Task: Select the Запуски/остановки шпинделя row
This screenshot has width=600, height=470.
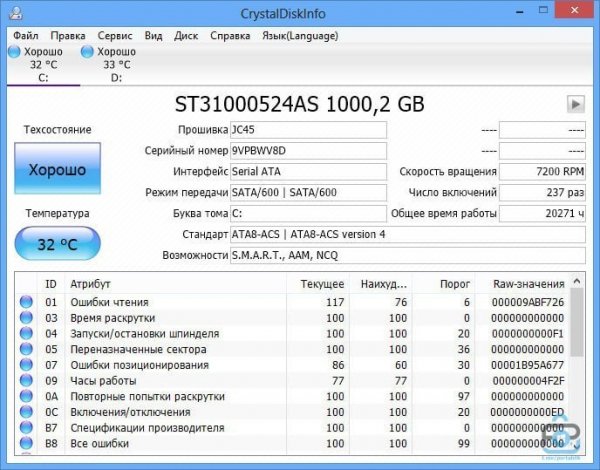Action: 292,333
